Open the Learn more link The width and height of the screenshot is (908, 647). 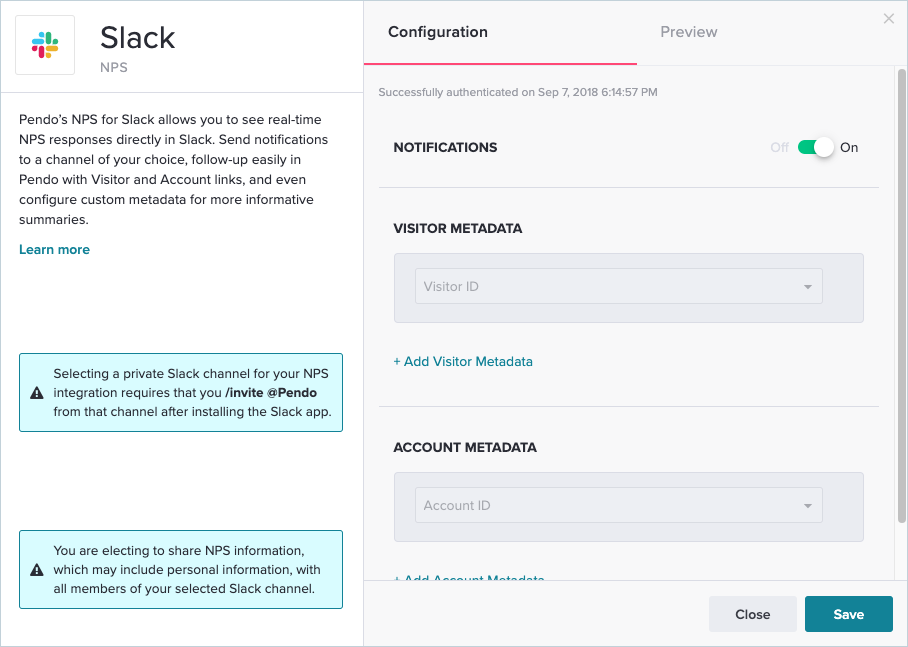pyautogui.click(x=54, y=249)
